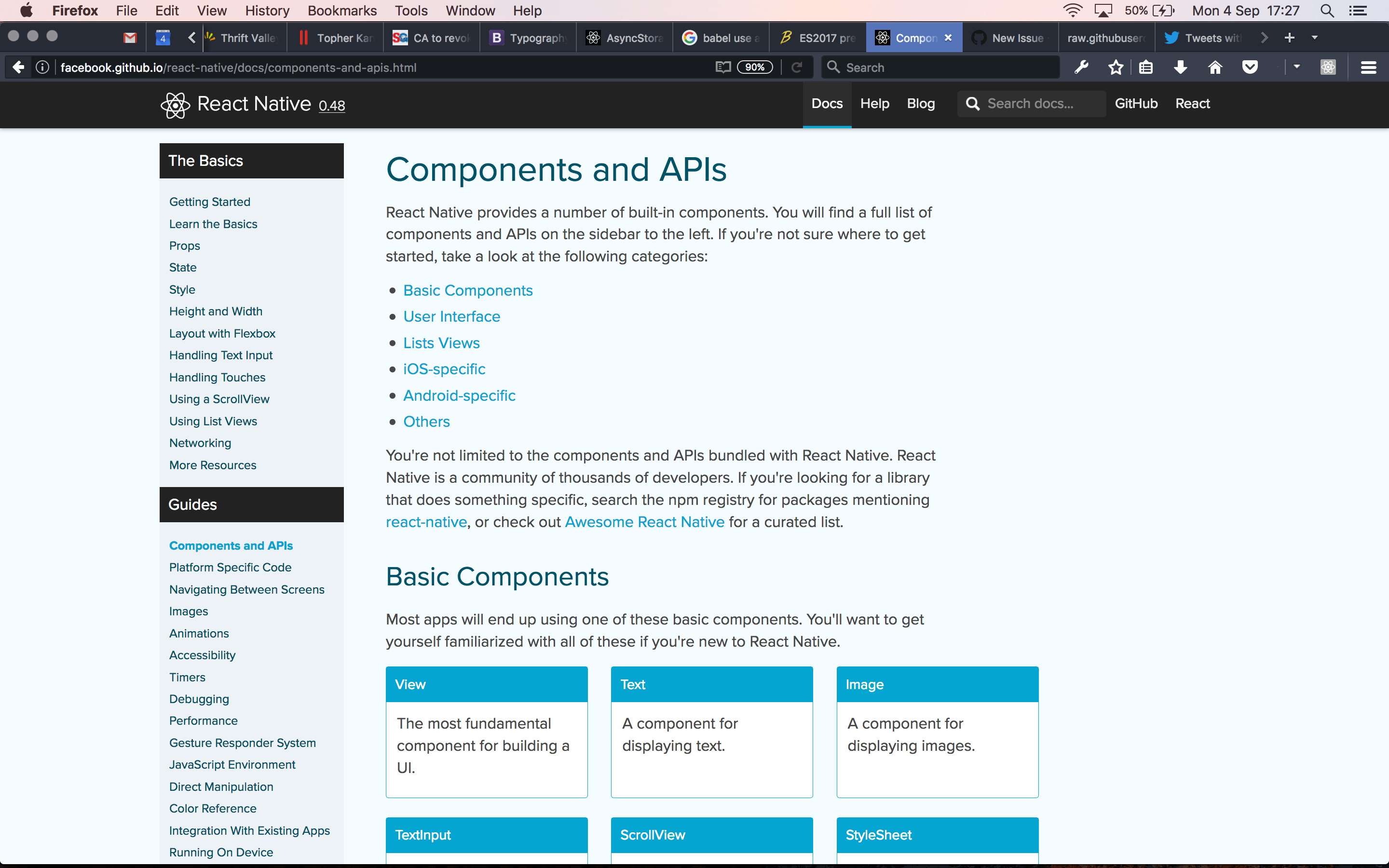Click the Wi-Fi status icon
The height and width of the screenshot is (868, 1389).
(x=1072, y=10)
